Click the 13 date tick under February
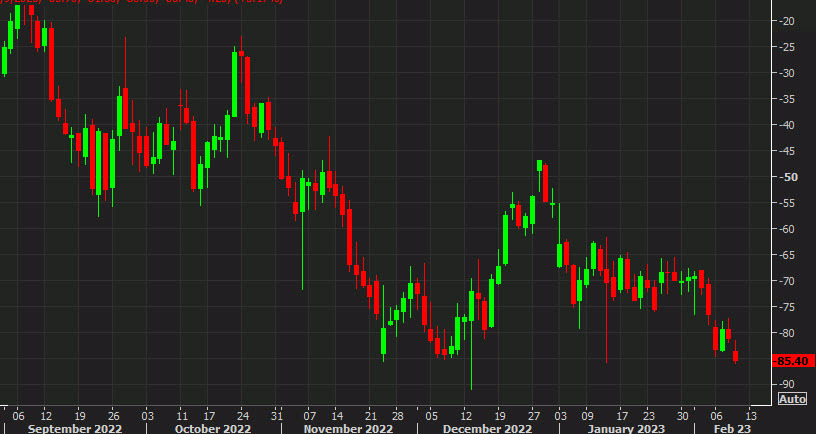Screen dimensions: 816x434 (750, 414)
